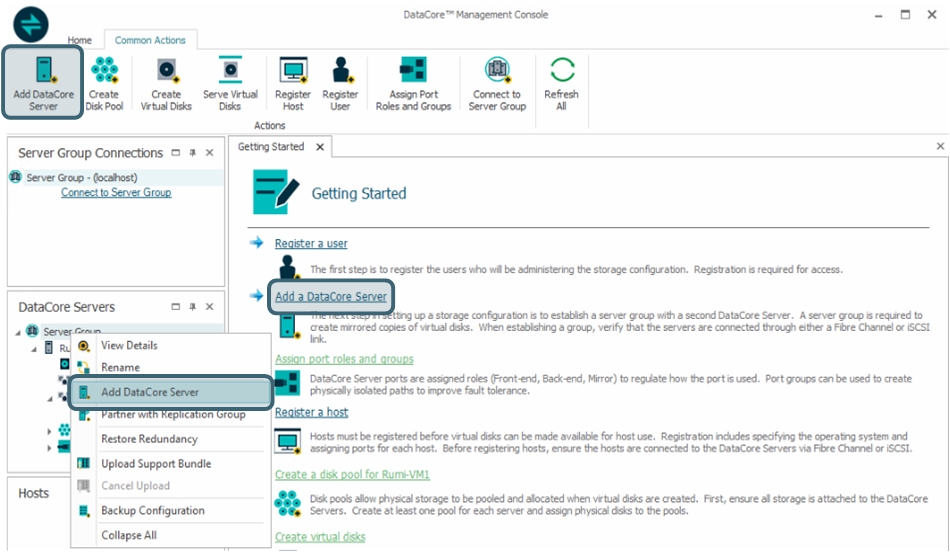Open DataCore Servers panel window-position dropdown
This screenshot has height=552, width=950.
coord(175,307)
